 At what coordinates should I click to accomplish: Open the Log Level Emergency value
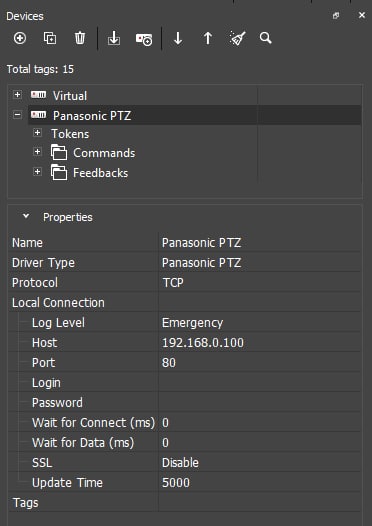point(260,323)
